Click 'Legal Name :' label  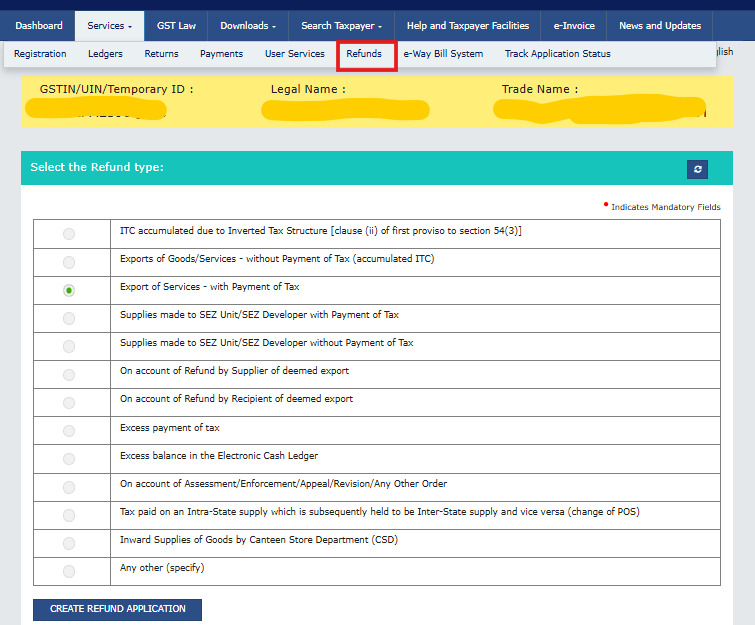[308, 89]
